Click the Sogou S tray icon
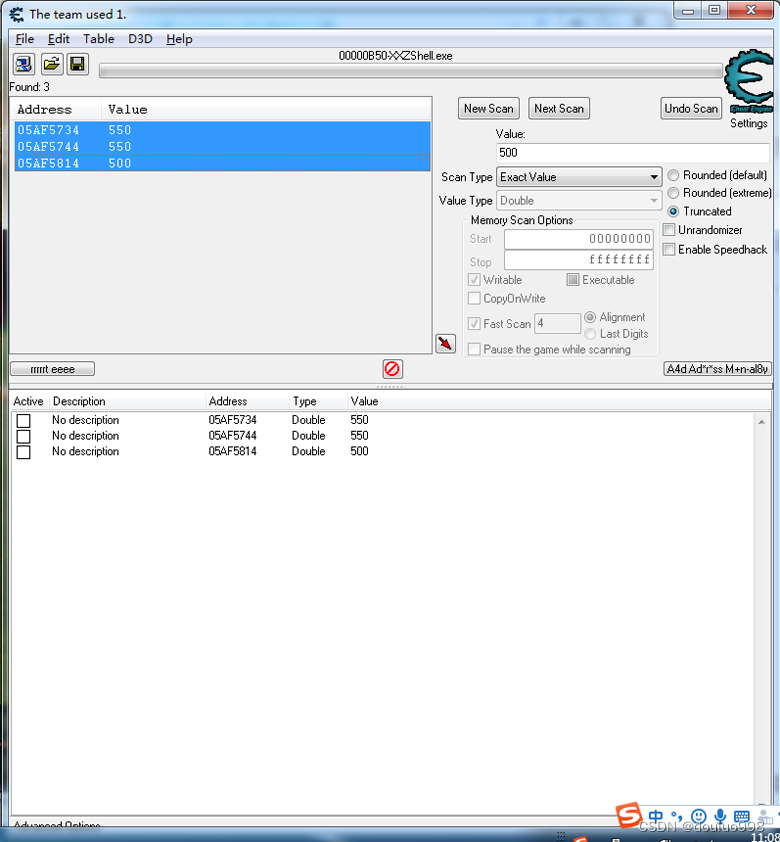780x842 pixels. (x=629, y=815)
